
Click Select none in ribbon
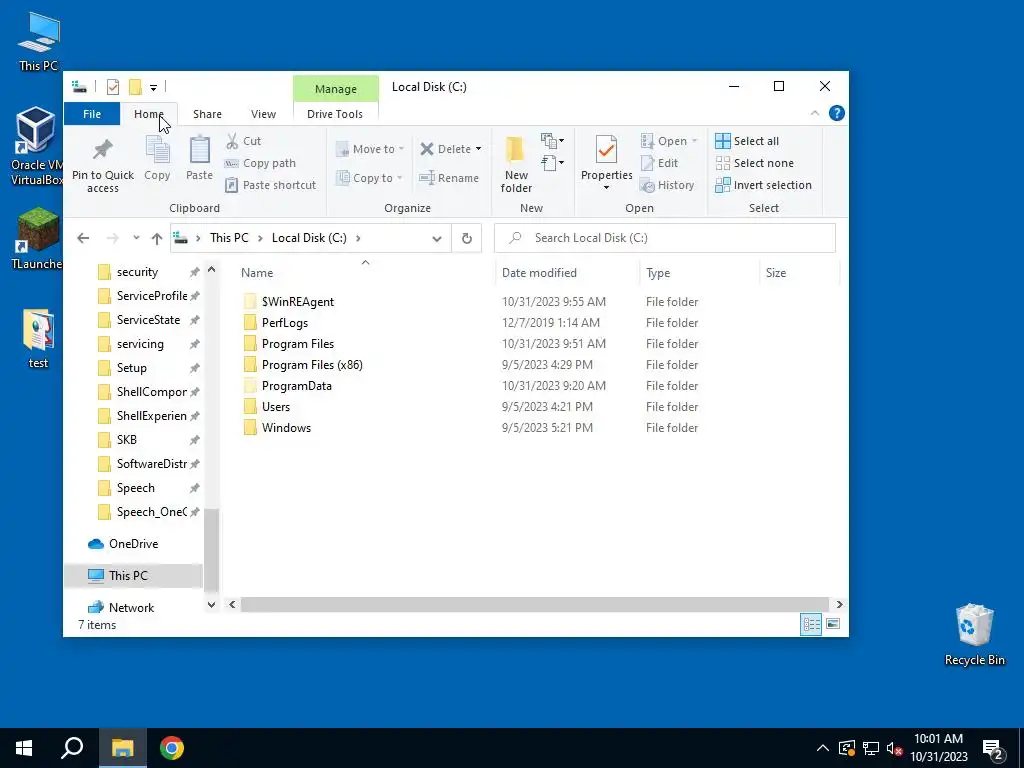point(754,163)
